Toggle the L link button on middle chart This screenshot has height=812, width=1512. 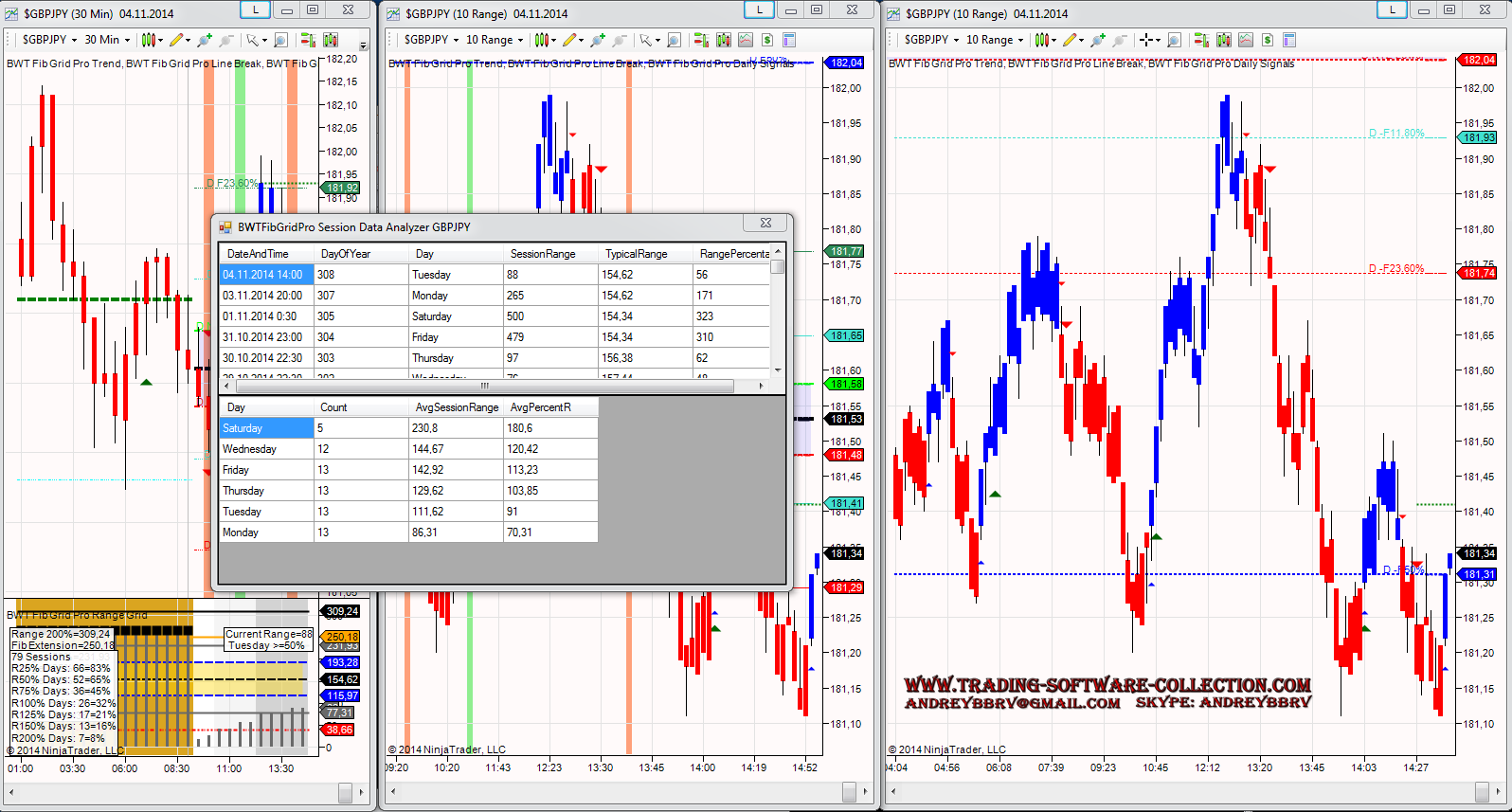(x=759, y=9)
